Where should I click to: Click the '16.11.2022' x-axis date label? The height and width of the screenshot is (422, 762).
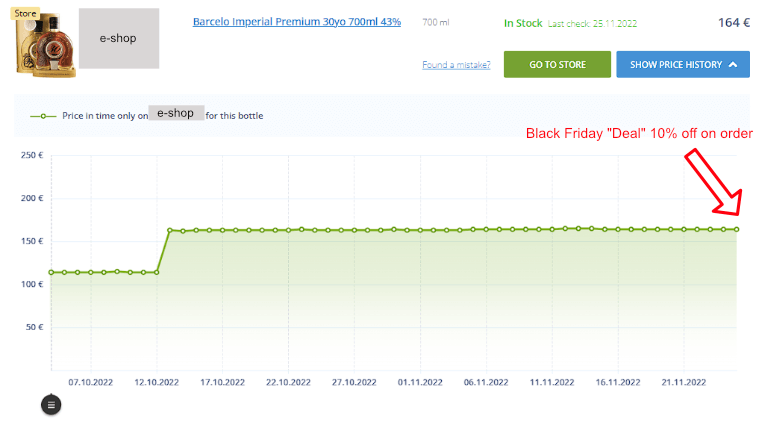click(x=618, y=382)
